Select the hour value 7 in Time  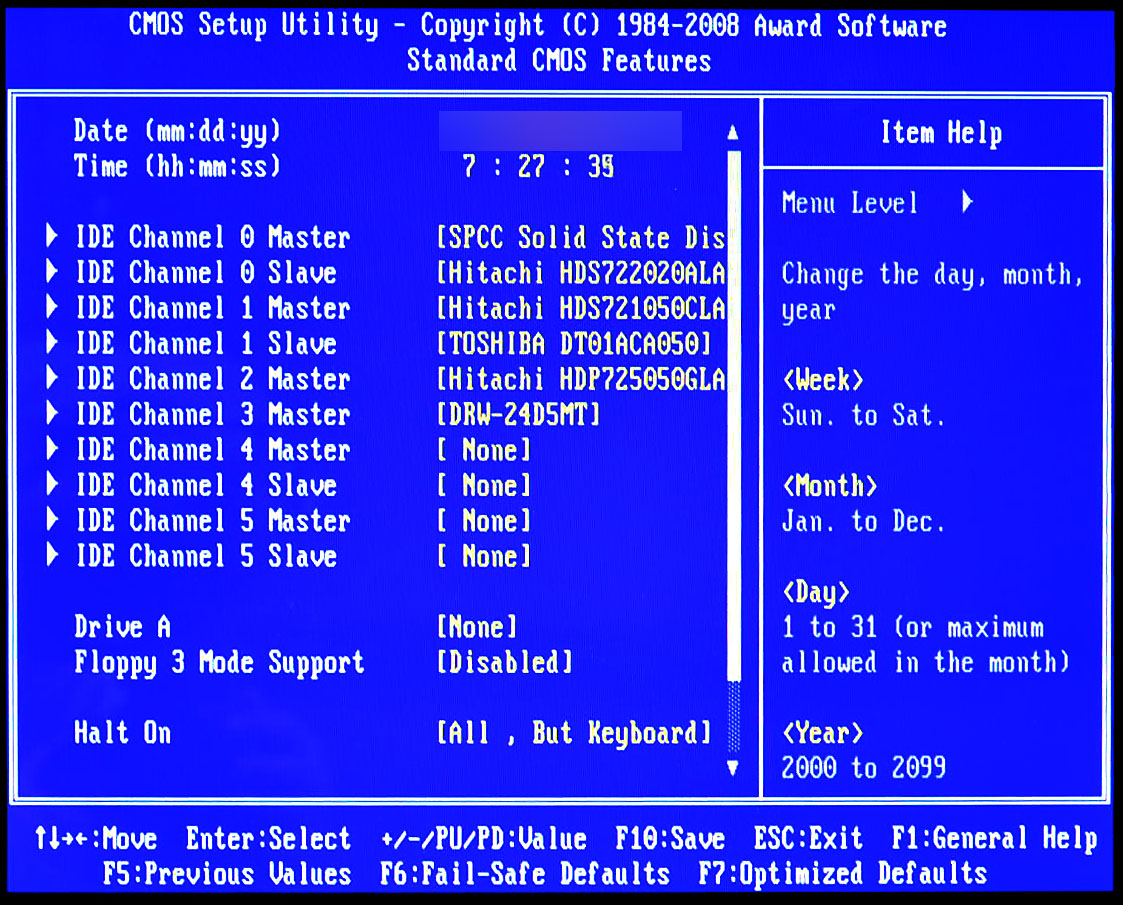click(469, 166)
